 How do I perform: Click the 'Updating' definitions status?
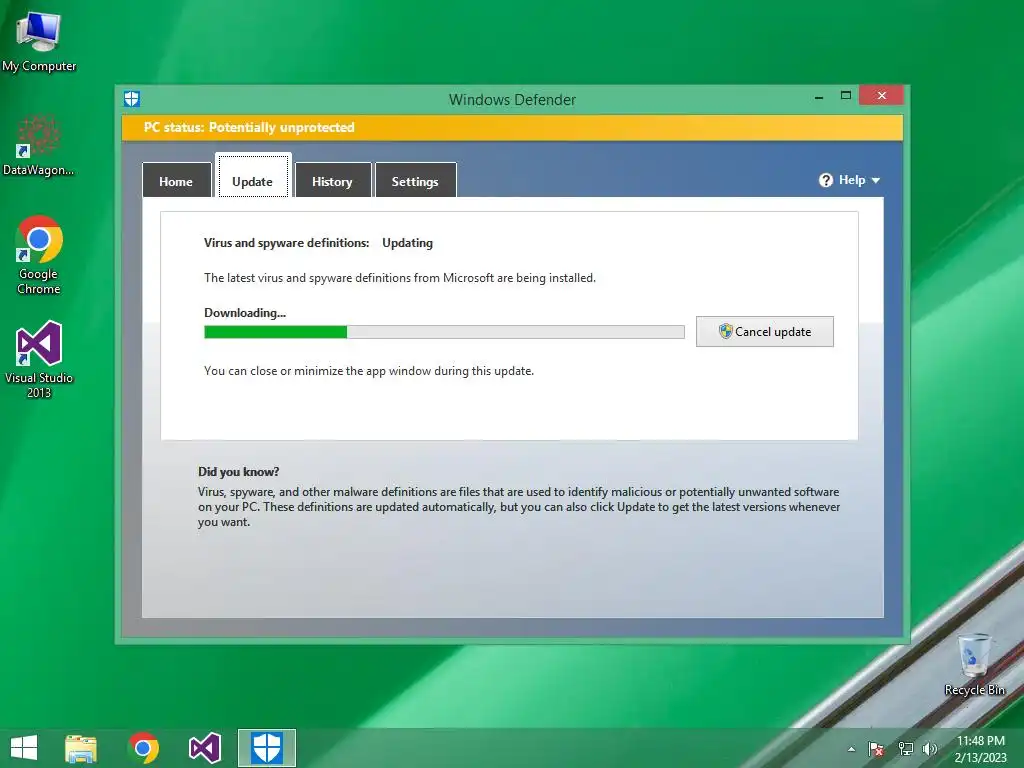(x=408, y=243)
